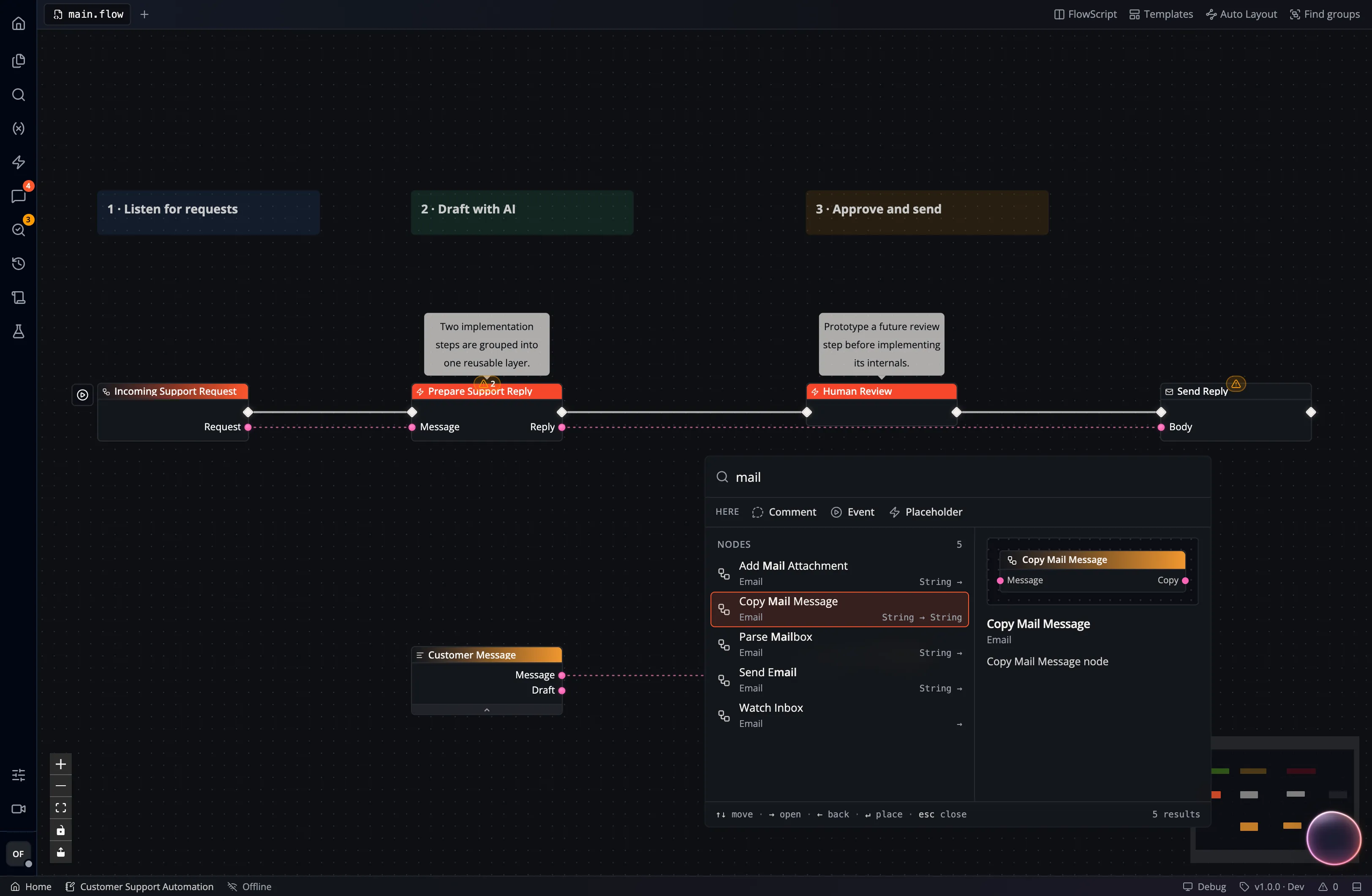The image size is (1372, 896).
Task: Click the Offline status indicator
Action: point(249,886)
